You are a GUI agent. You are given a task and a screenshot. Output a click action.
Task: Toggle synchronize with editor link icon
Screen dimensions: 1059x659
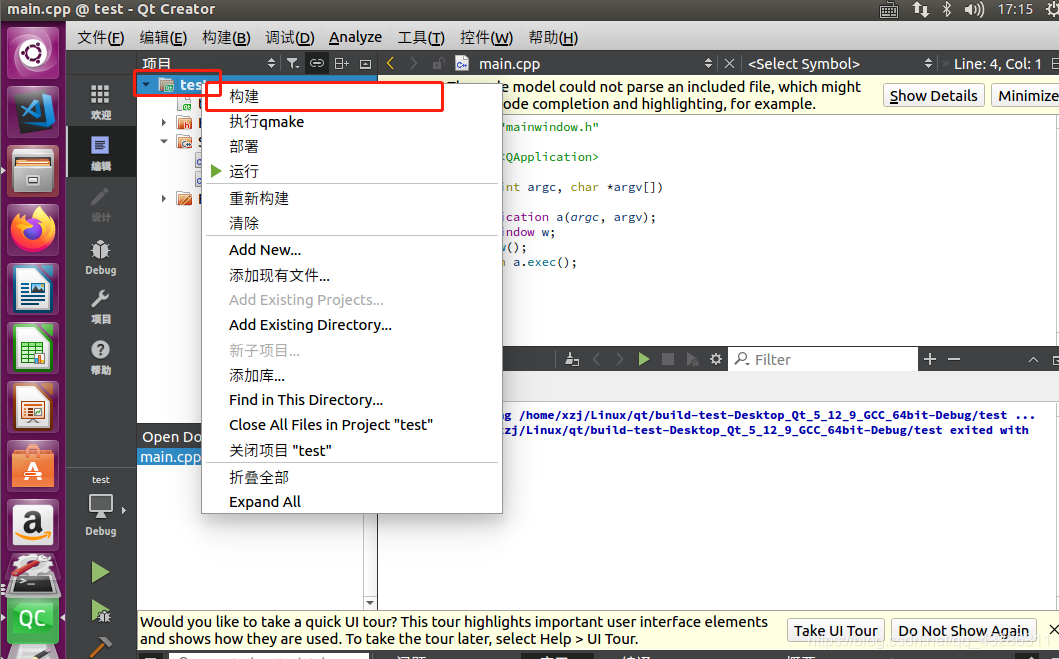317,63
